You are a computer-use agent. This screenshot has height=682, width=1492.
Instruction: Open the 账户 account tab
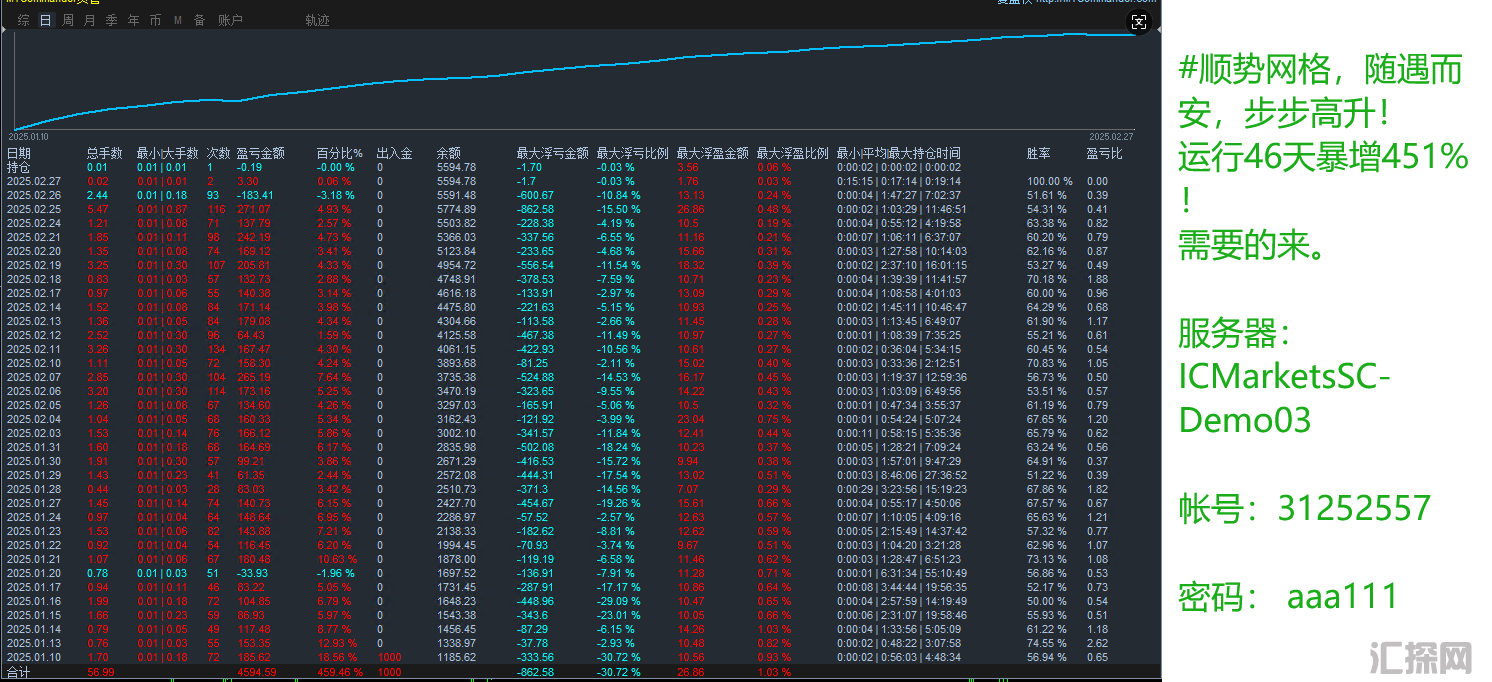(230, 20)
